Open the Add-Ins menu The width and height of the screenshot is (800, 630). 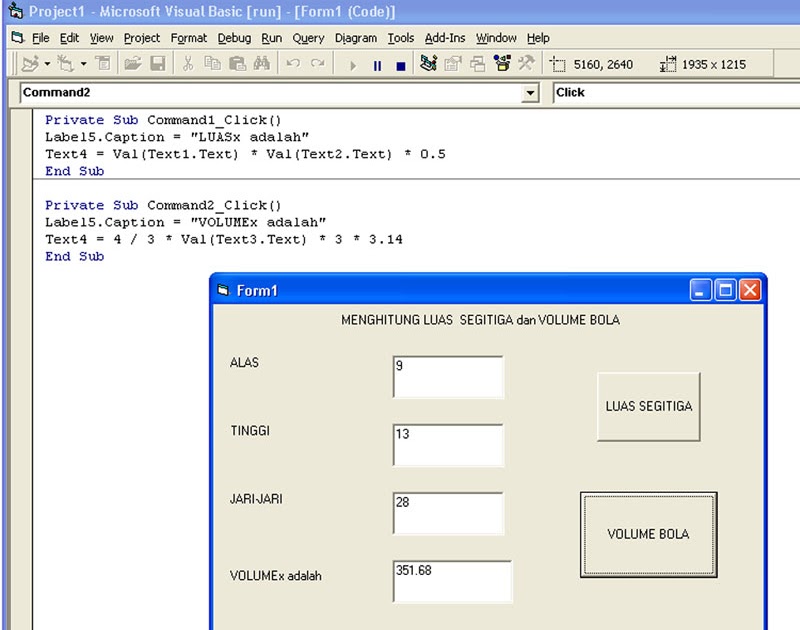click(x=445, y=38)
